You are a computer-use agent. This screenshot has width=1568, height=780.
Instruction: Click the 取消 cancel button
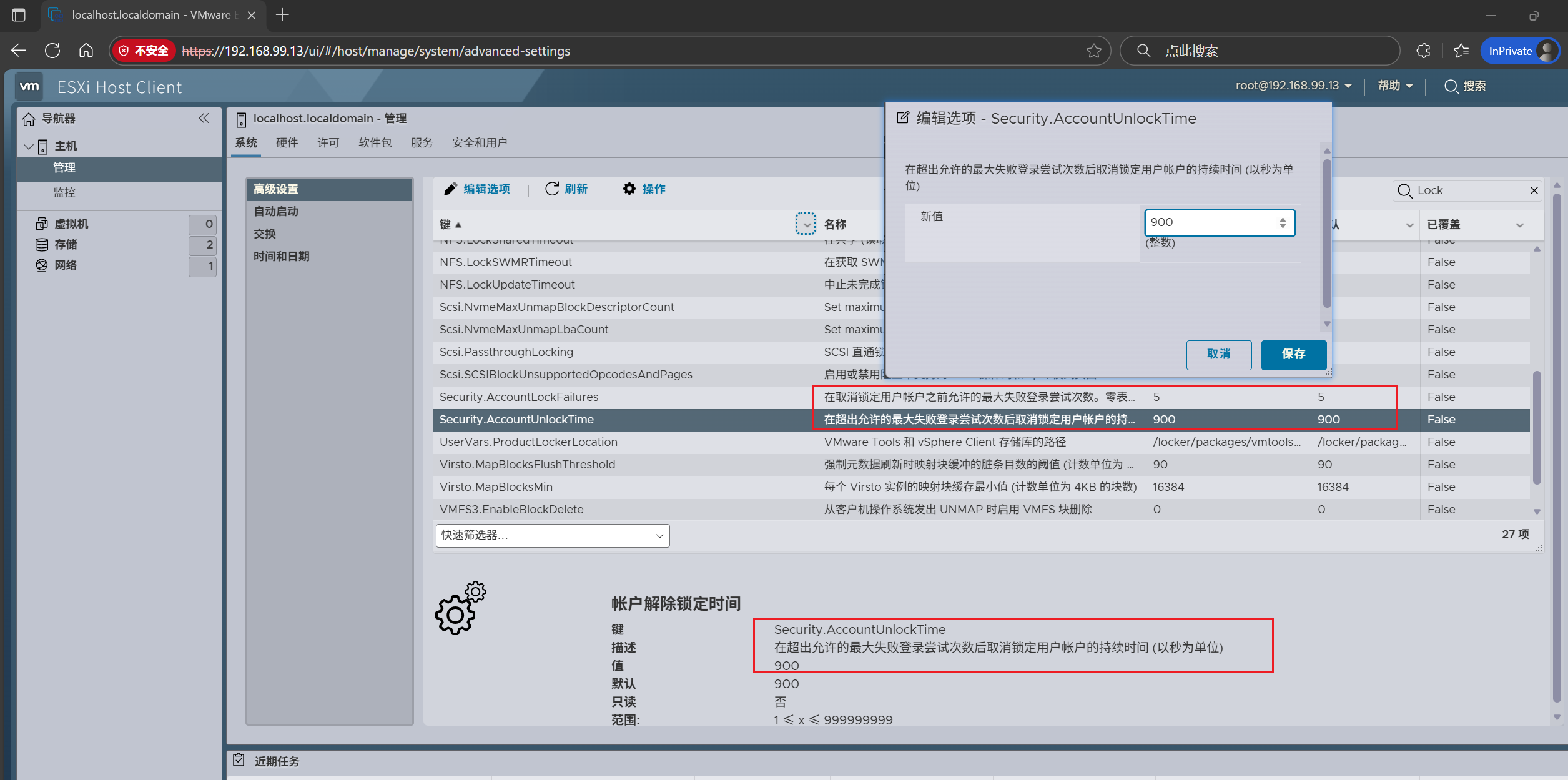click(x=1218, y=355)
